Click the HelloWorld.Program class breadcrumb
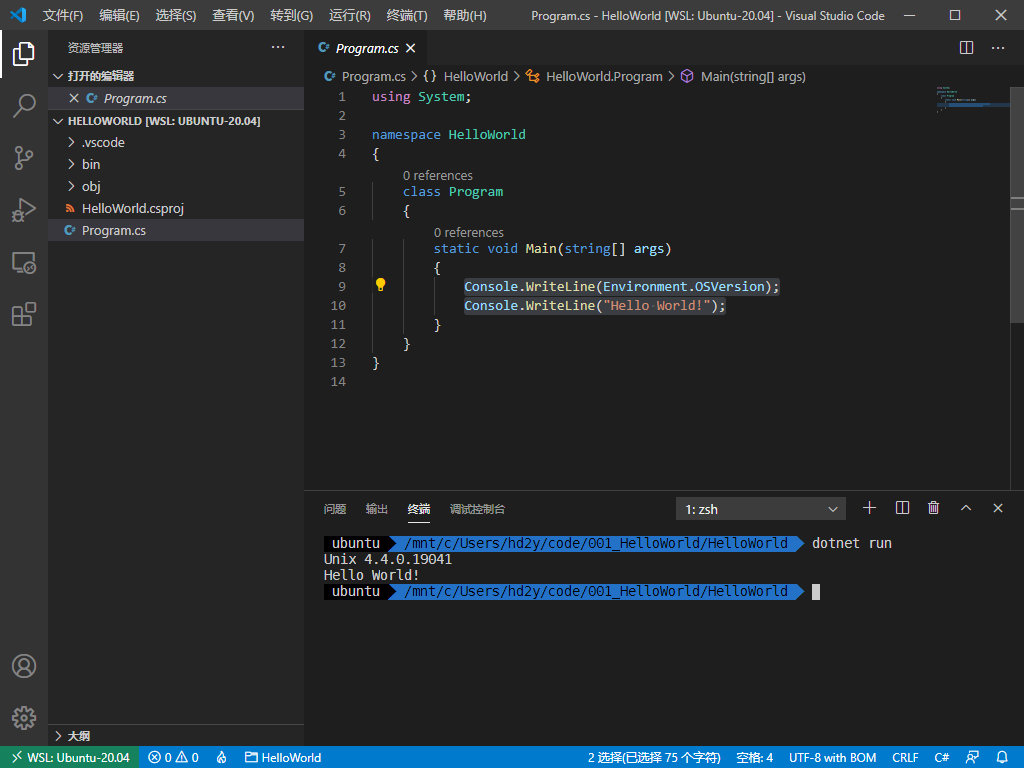The height and width of the screenshot is (768, 1024). tap(594, 76)
